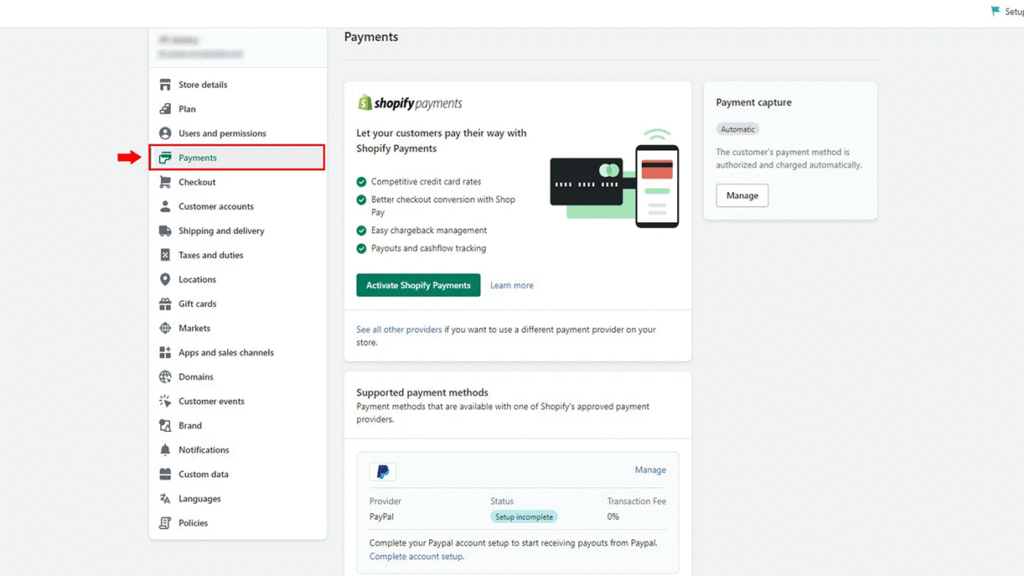Click Activate Shopify Payments button

coord(418,285)
